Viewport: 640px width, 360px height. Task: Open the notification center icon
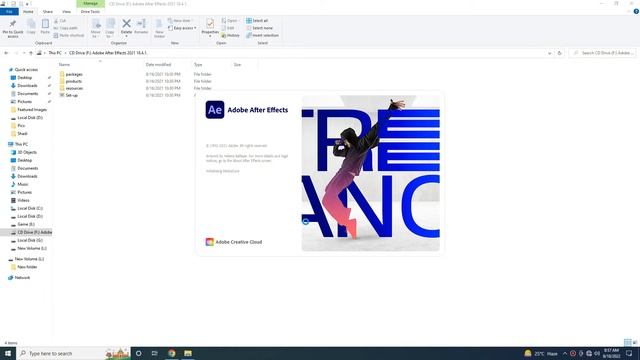click(x=629, y=353)
